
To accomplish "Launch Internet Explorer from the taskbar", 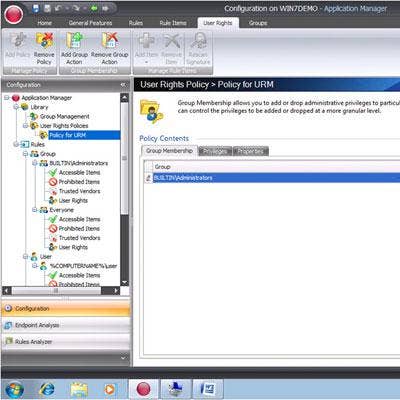I will 47,389.
